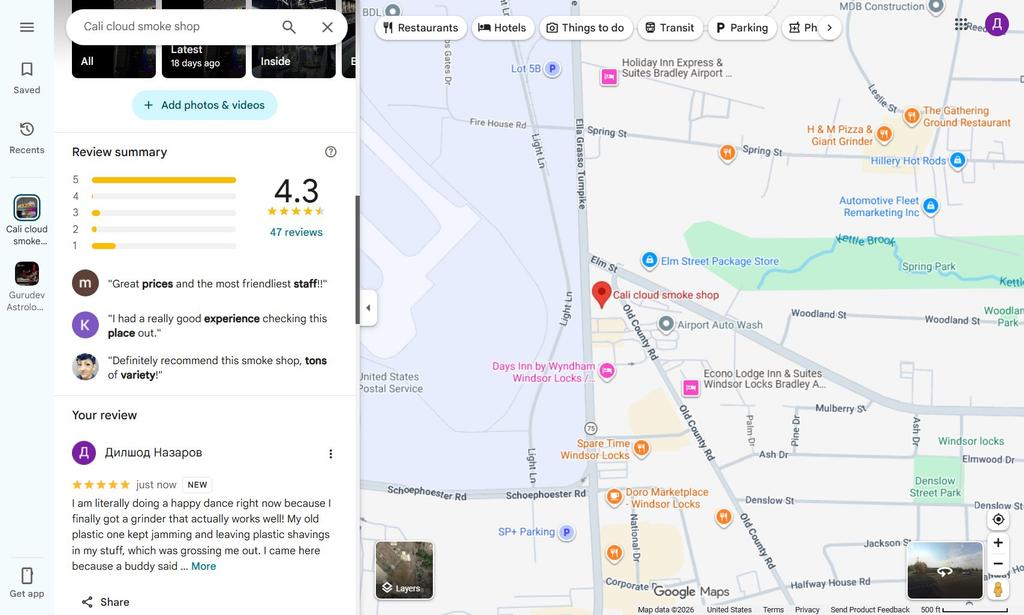Click MDB Construction map marker
Viewport: 1024px width, 615px height.
(936, 7)
